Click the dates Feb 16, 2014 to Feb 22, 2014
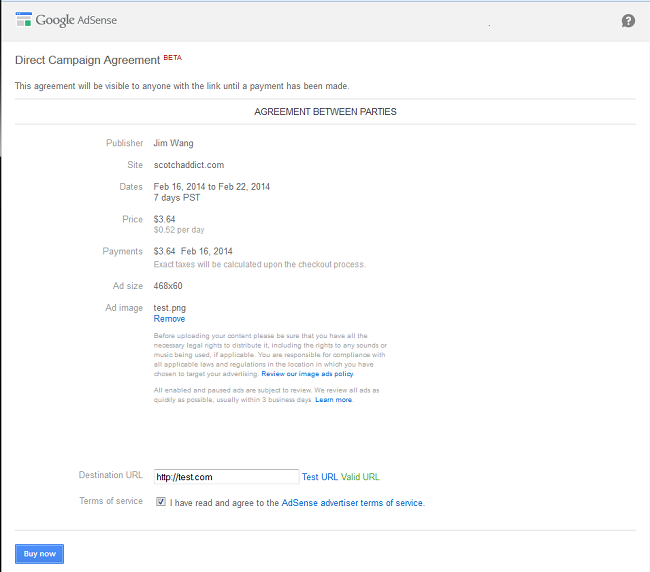Screen dimensions: 650x572 tap(211, 187)
